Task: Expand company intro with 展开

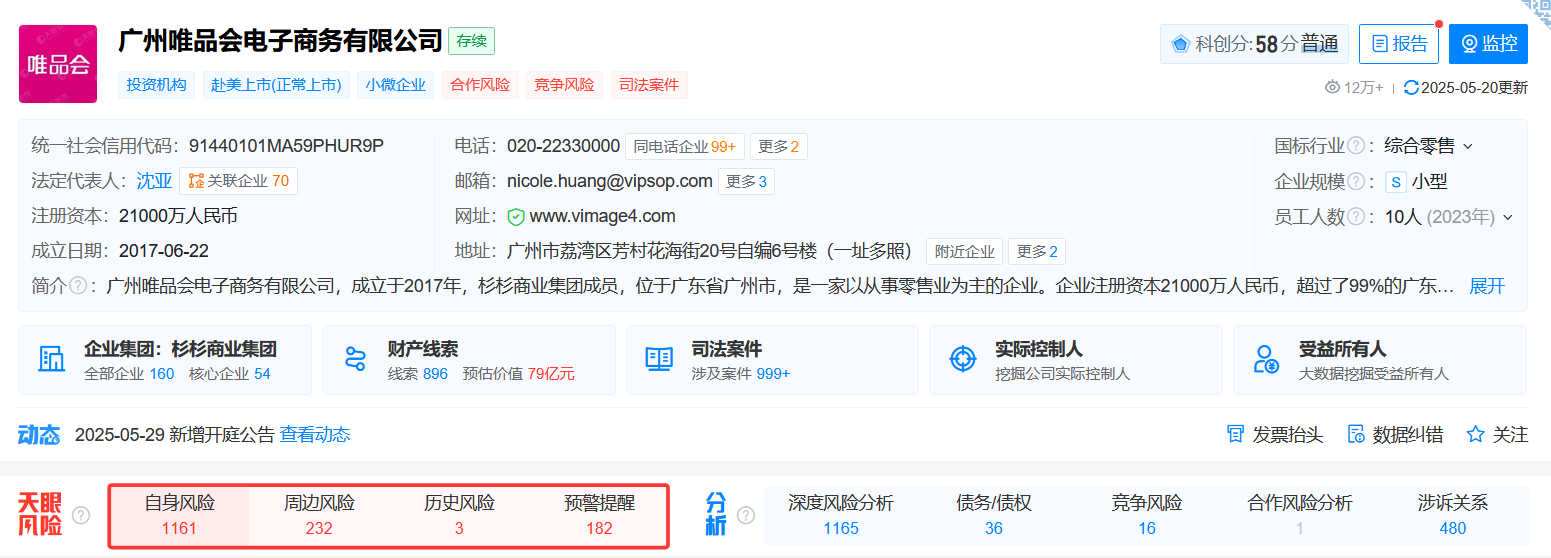Action: click(1487, 286)
